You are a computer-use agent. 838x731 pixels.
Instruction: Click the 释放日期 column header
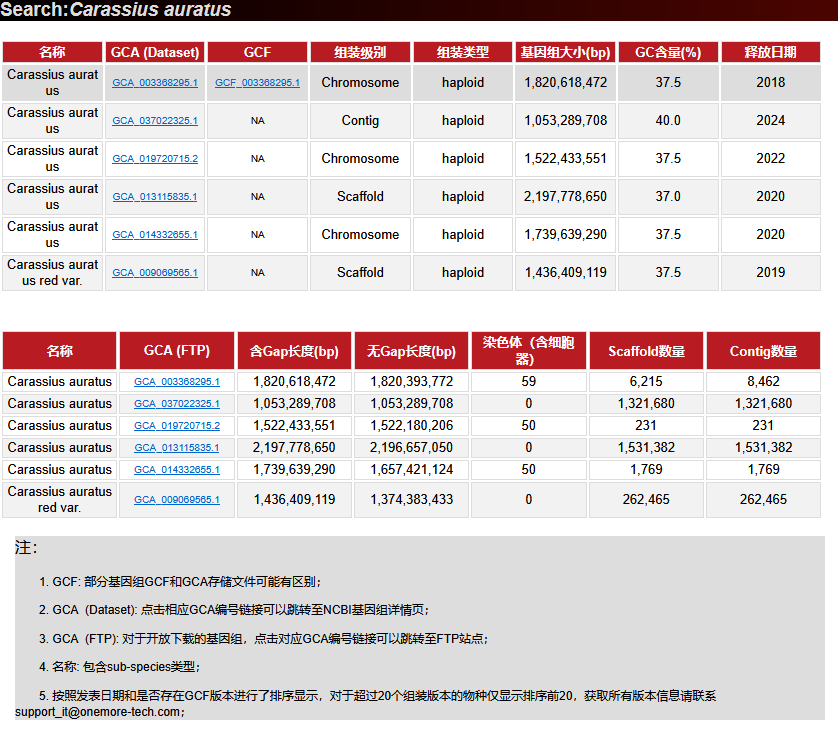[771, 52]
